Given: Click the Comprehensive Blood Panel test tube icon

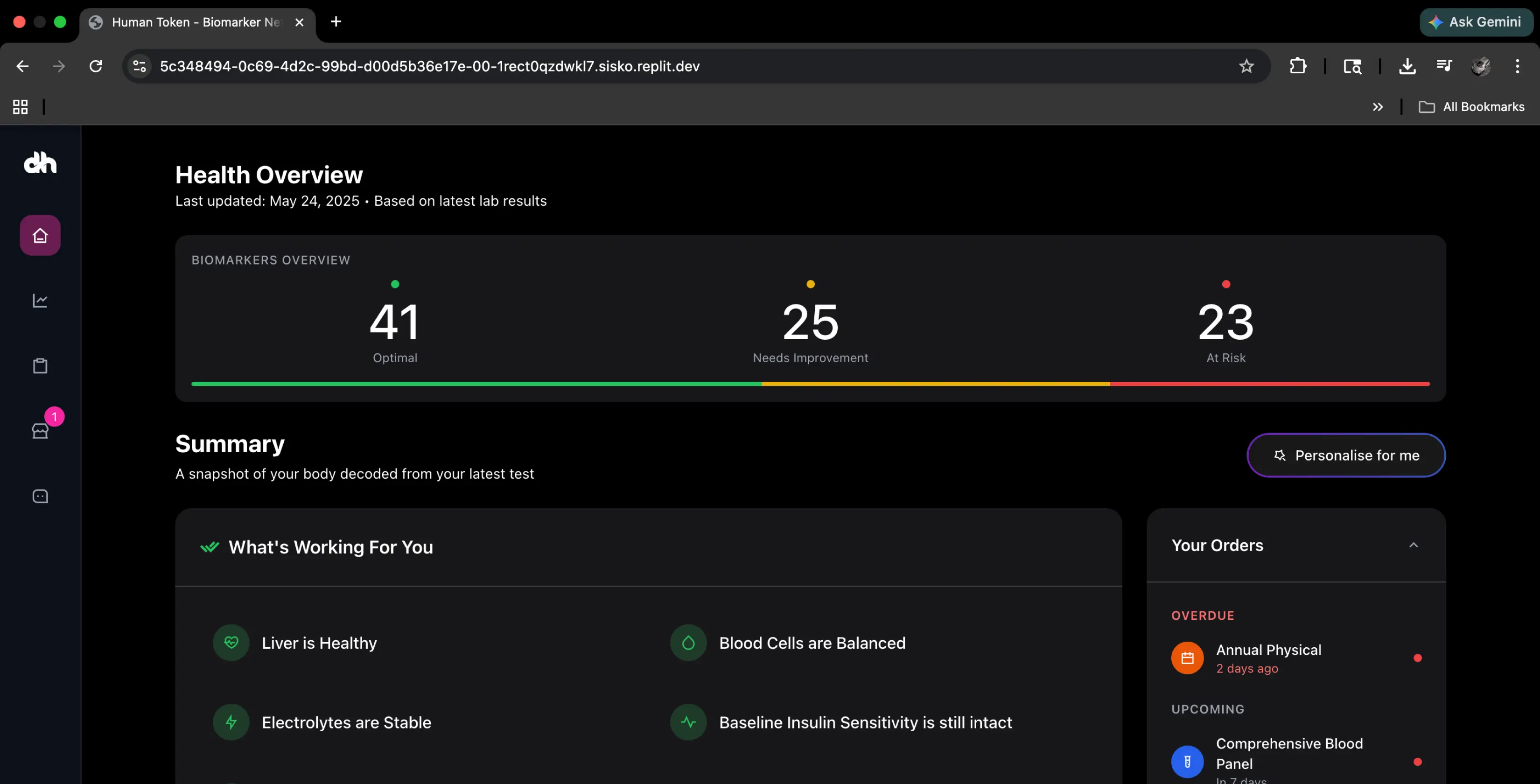Looking at the screenshot, I should (1187, 761).
